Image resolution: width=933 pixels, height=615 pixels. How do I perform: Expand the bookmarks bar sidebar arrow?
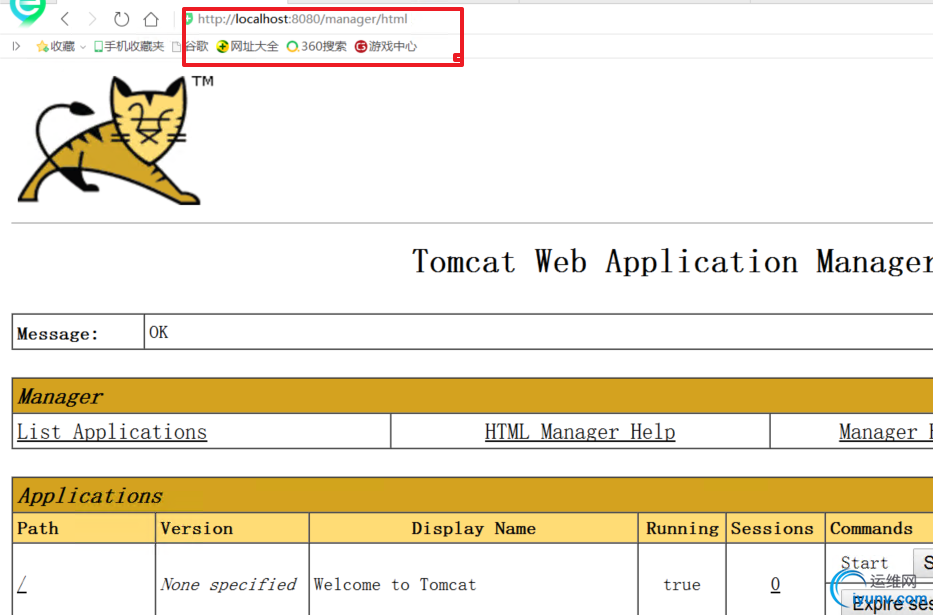pos(16,46)
